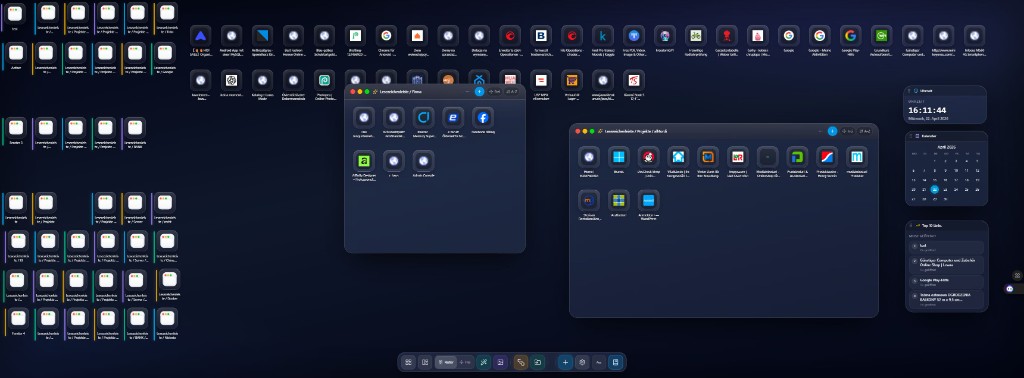Add bookmark with plus in Firma window
Screen dimensions: 1024x378
click(x=479, y=92)
